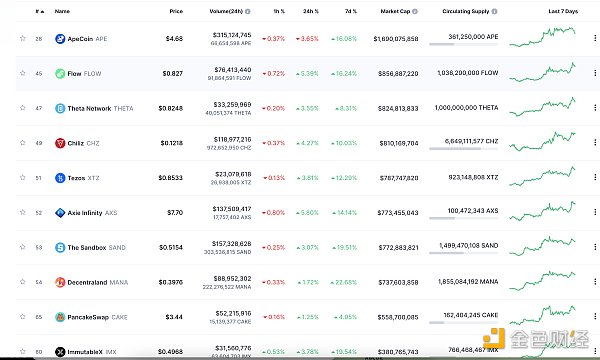Toggle watchlist star for PancakeSwap

[x=23, y=317]
